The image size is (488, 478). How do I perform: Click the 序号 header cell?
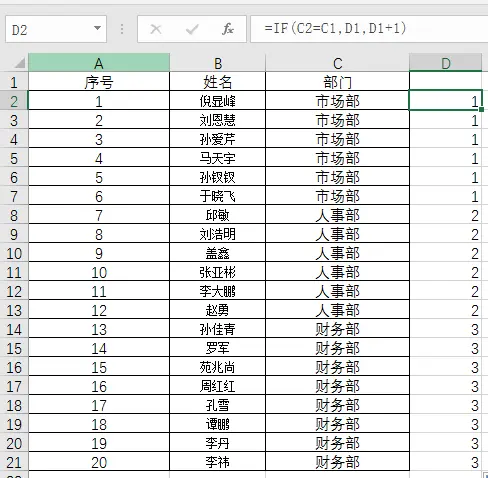99,82
